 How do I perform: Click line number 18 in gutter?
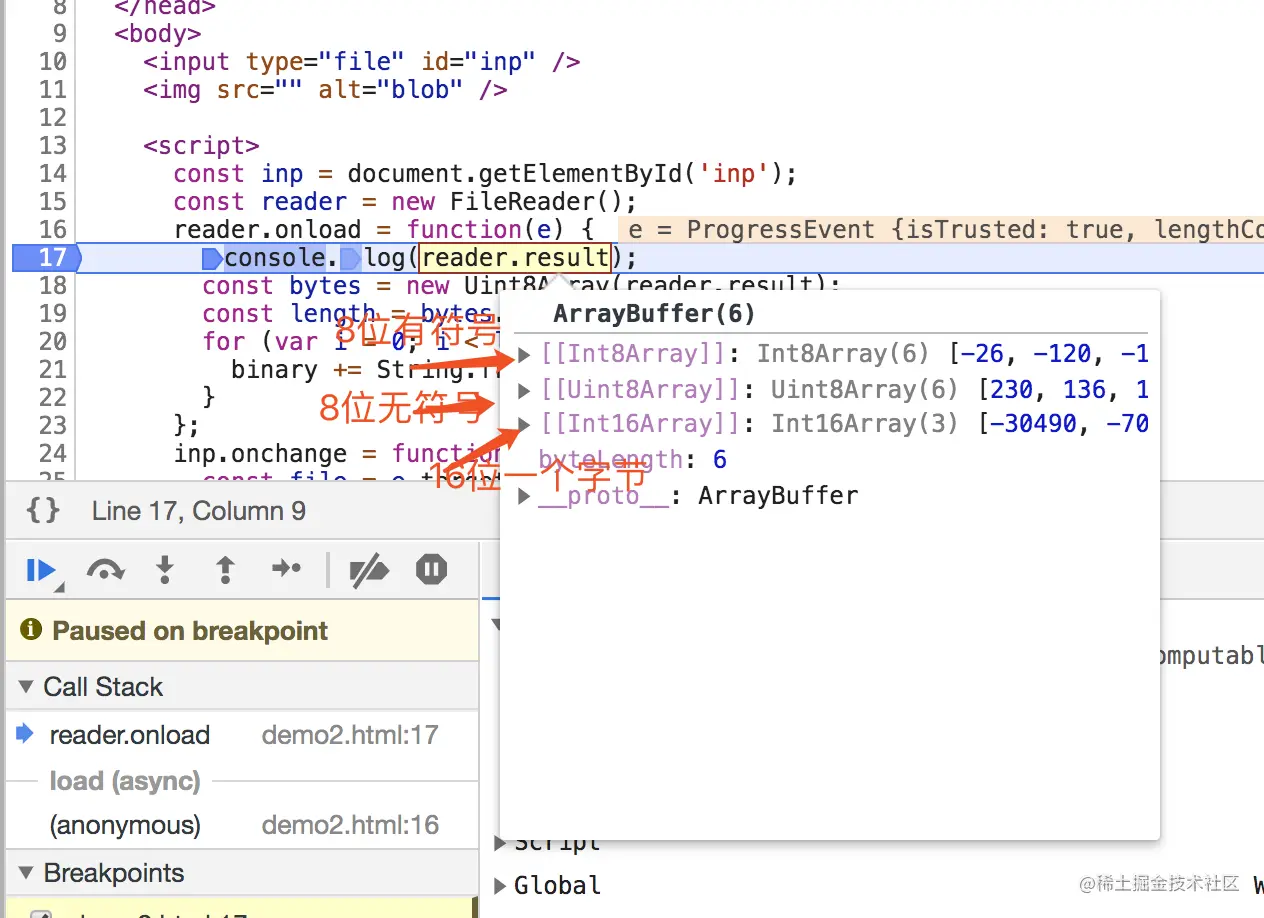coord(53,285)
